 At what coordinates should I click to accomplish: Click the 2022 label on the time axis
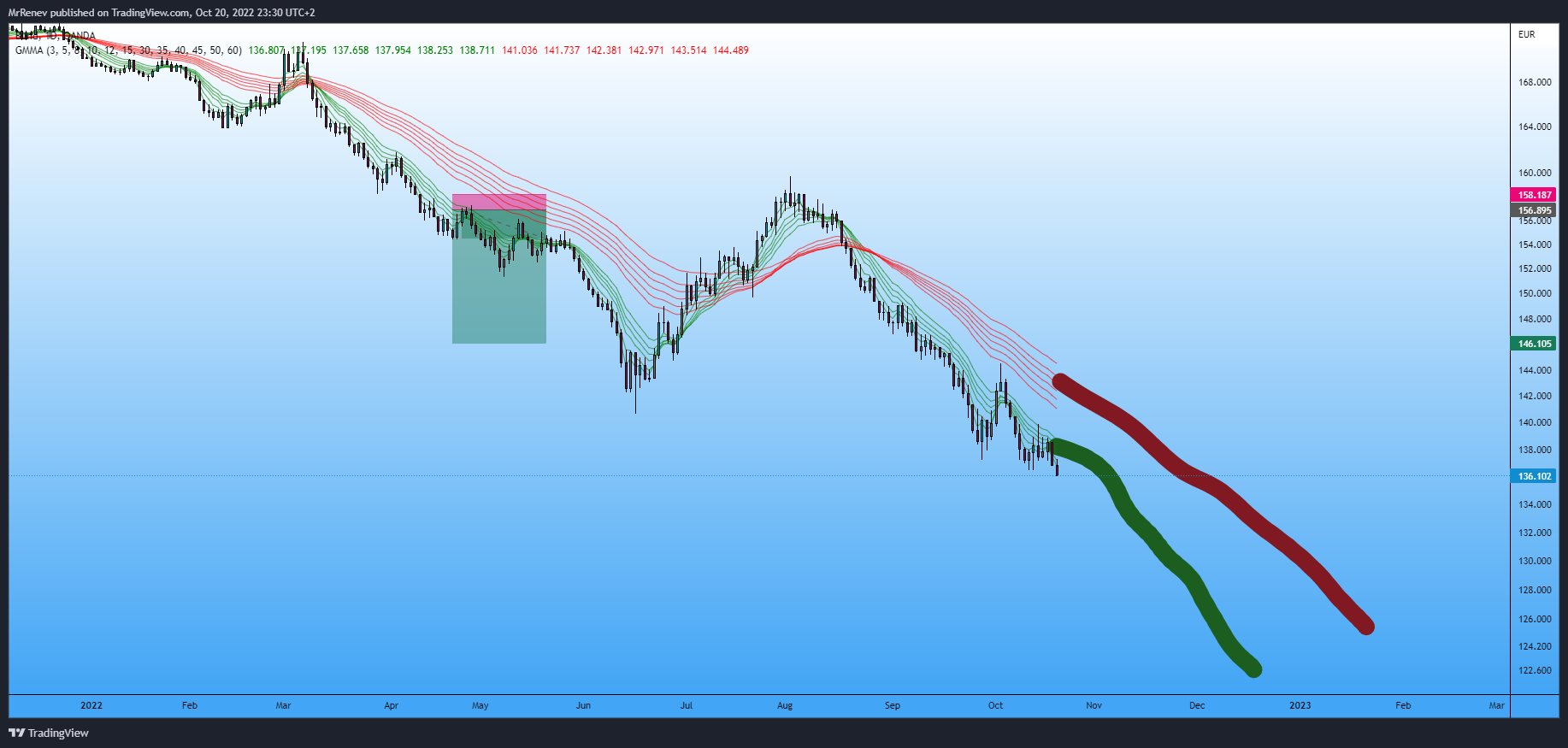91,705
